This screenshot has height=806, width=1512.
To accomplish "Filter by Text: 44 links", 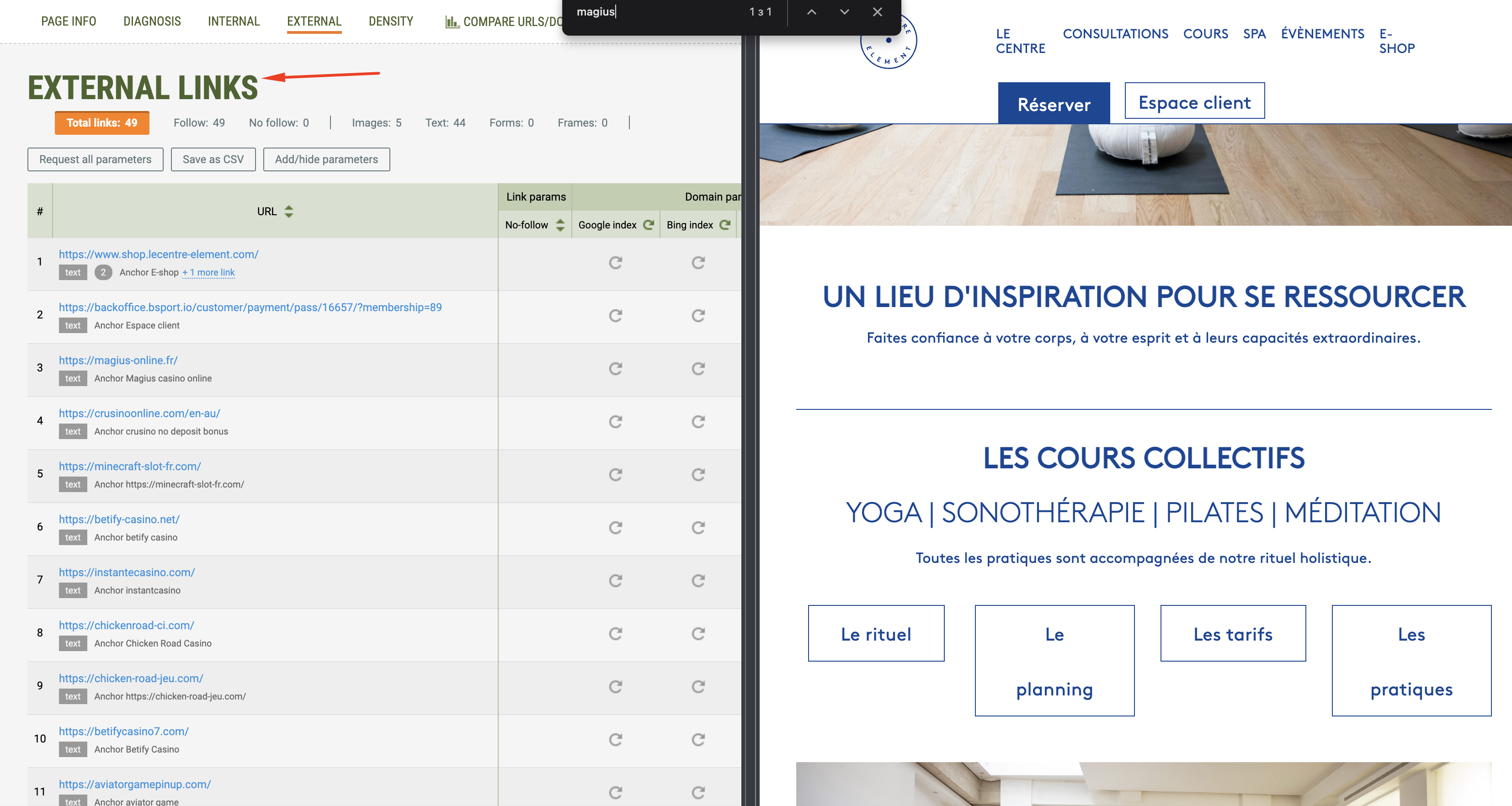I will (446, 122).
